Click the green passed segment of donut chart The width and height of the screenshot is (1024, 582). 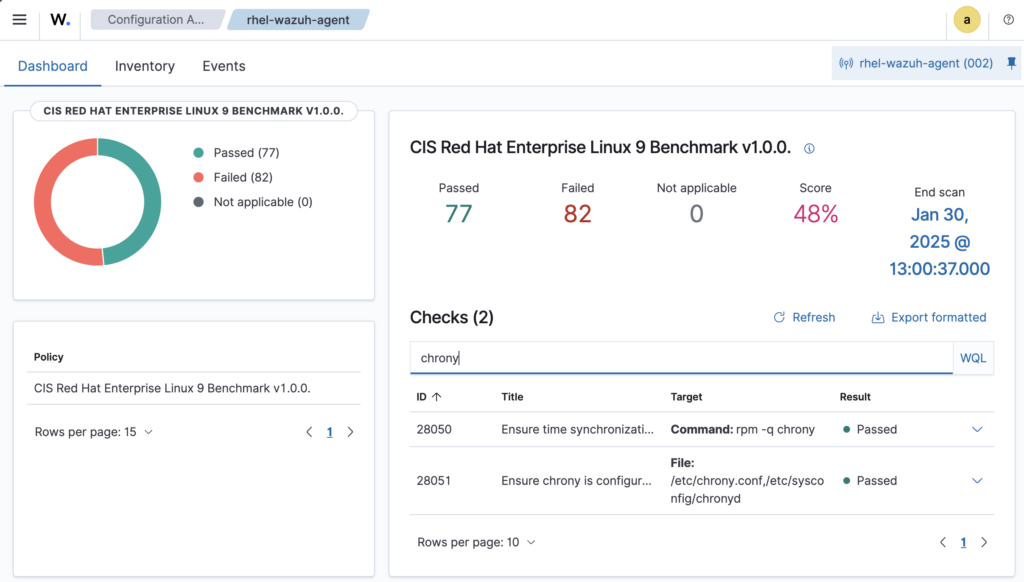[152, 201]
